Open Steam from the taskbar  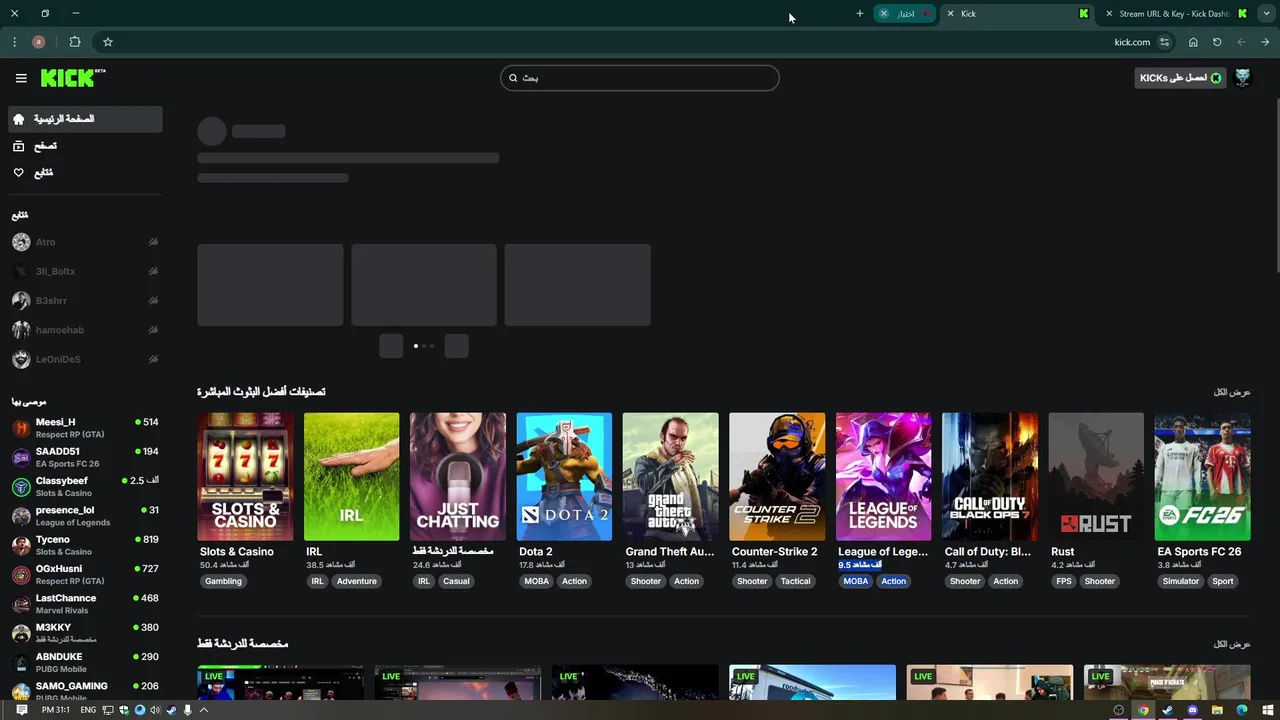coord(1168,710)
